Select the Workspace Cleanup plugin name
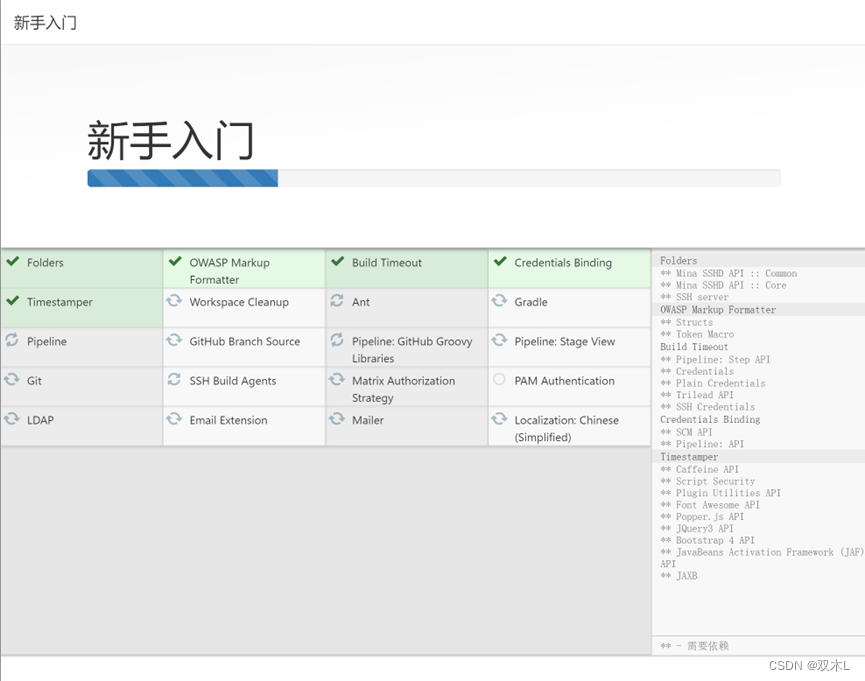Image resolution: width=865 pixels, height=681 pixels. coord(239,302)
